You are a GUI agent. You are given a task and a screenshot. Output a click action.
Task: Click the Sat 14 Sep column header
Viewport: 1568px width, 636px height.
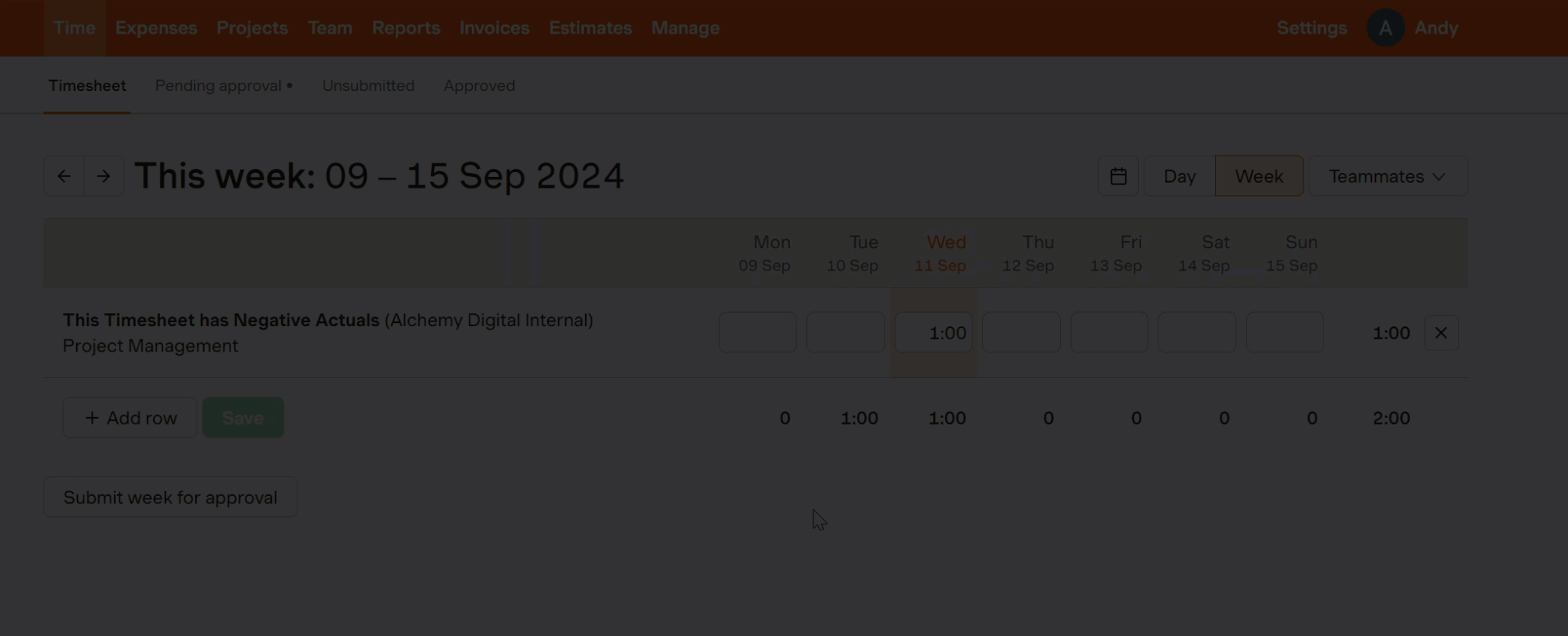coord(1204,253)
